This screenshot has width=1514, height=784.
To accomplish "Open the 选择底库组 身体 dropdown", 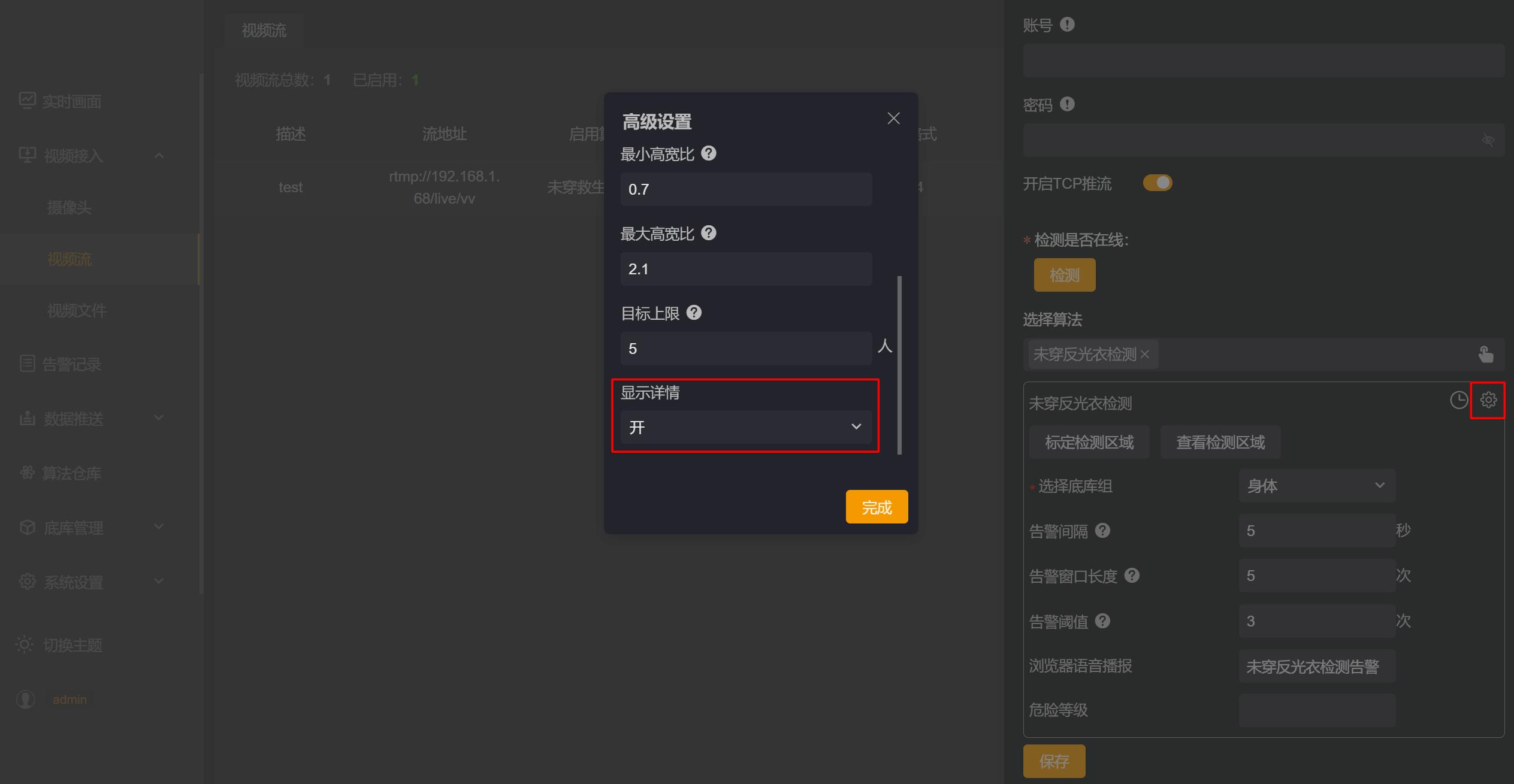I will click(x=1316, y=486).
